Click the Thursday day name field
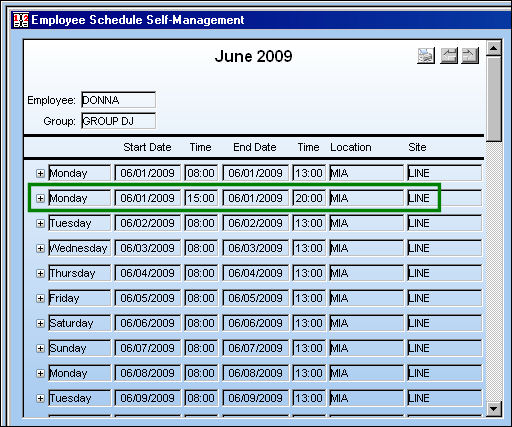 79,273
